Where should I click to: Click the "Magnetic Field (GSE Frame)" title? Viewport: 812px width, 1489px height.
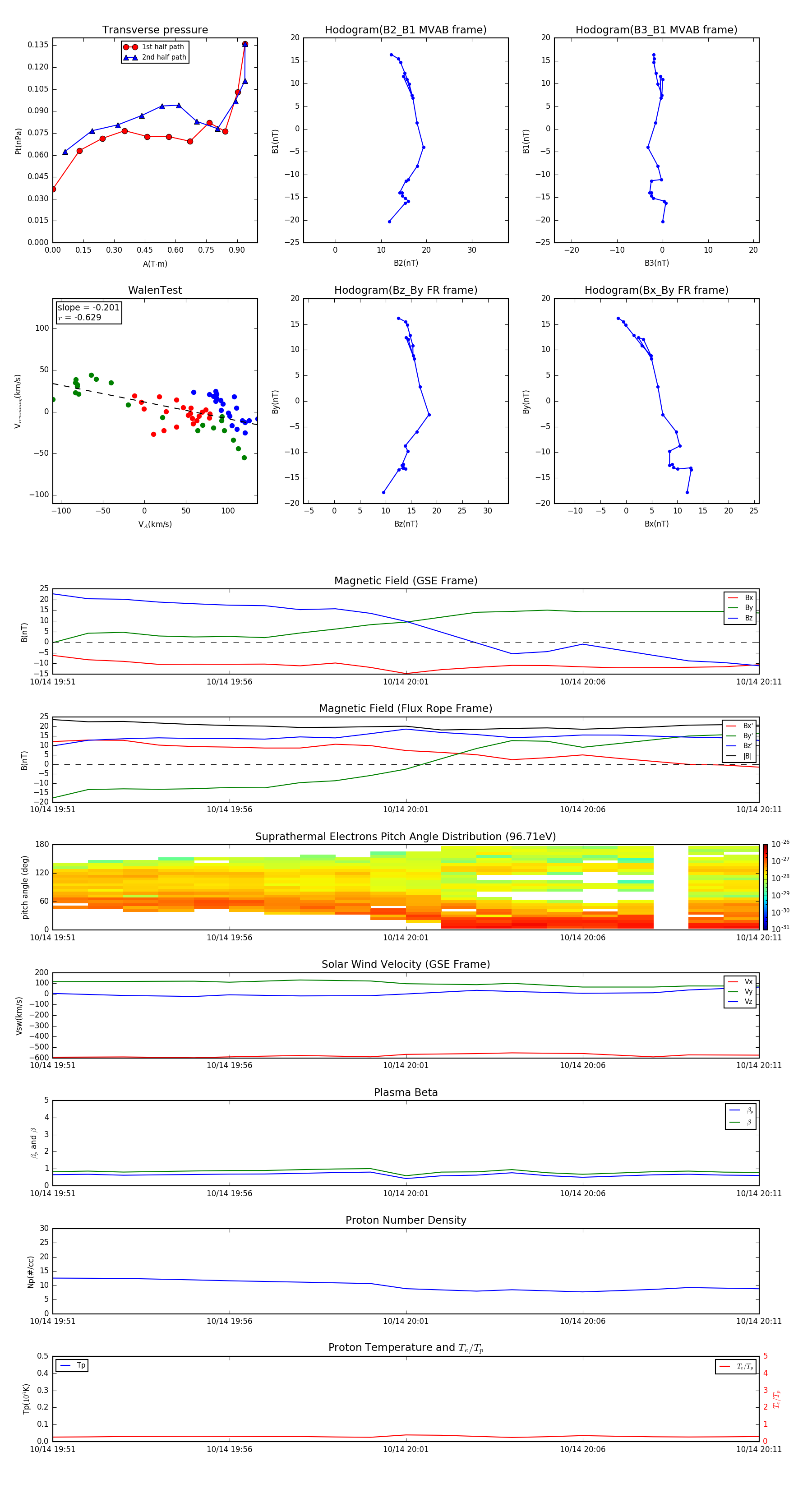coord(406,581)
